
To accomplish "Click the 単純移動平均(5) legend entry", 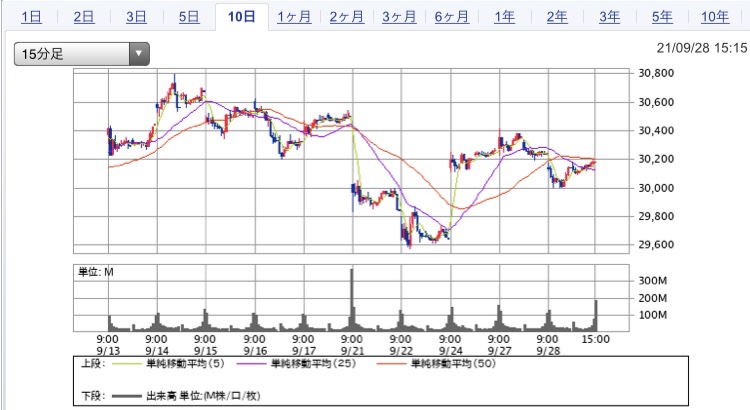I will point(185,364).
